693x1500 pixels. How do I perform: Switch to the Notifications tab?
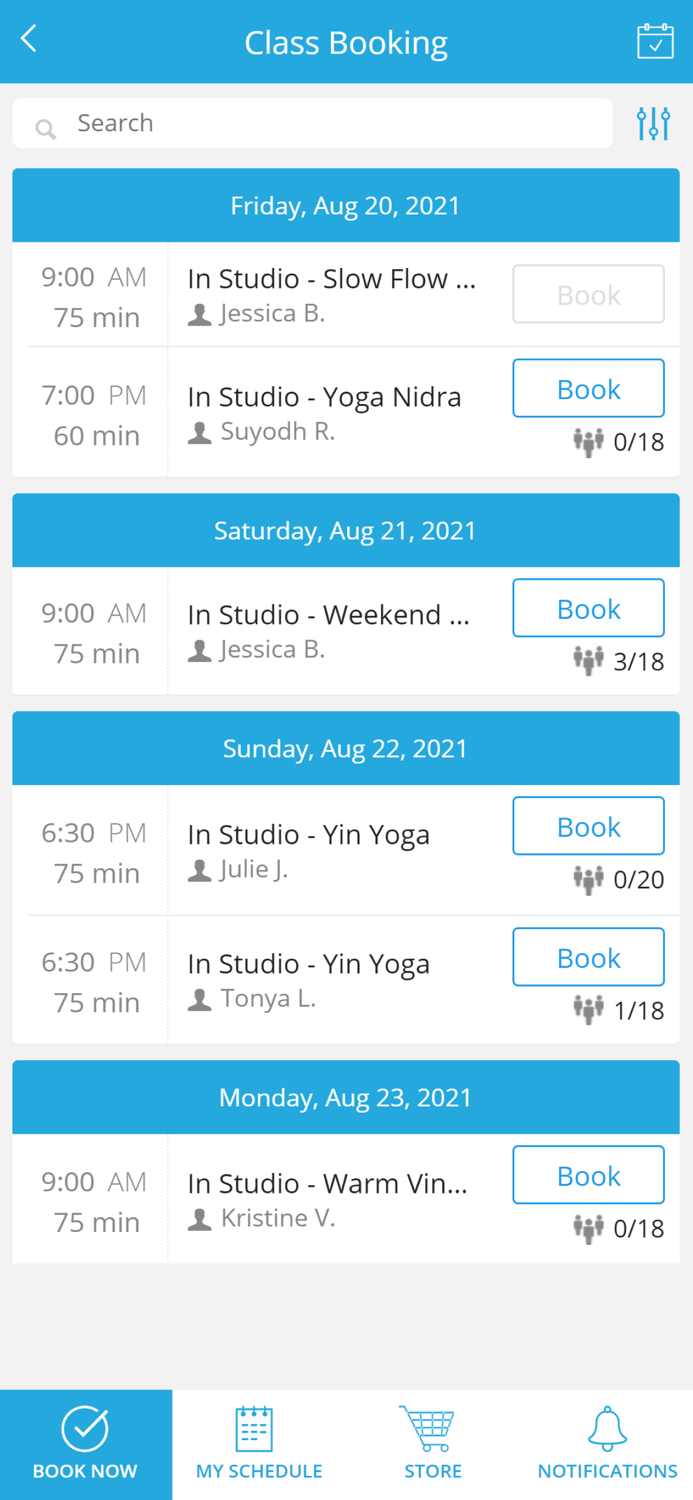[606, 1444]
